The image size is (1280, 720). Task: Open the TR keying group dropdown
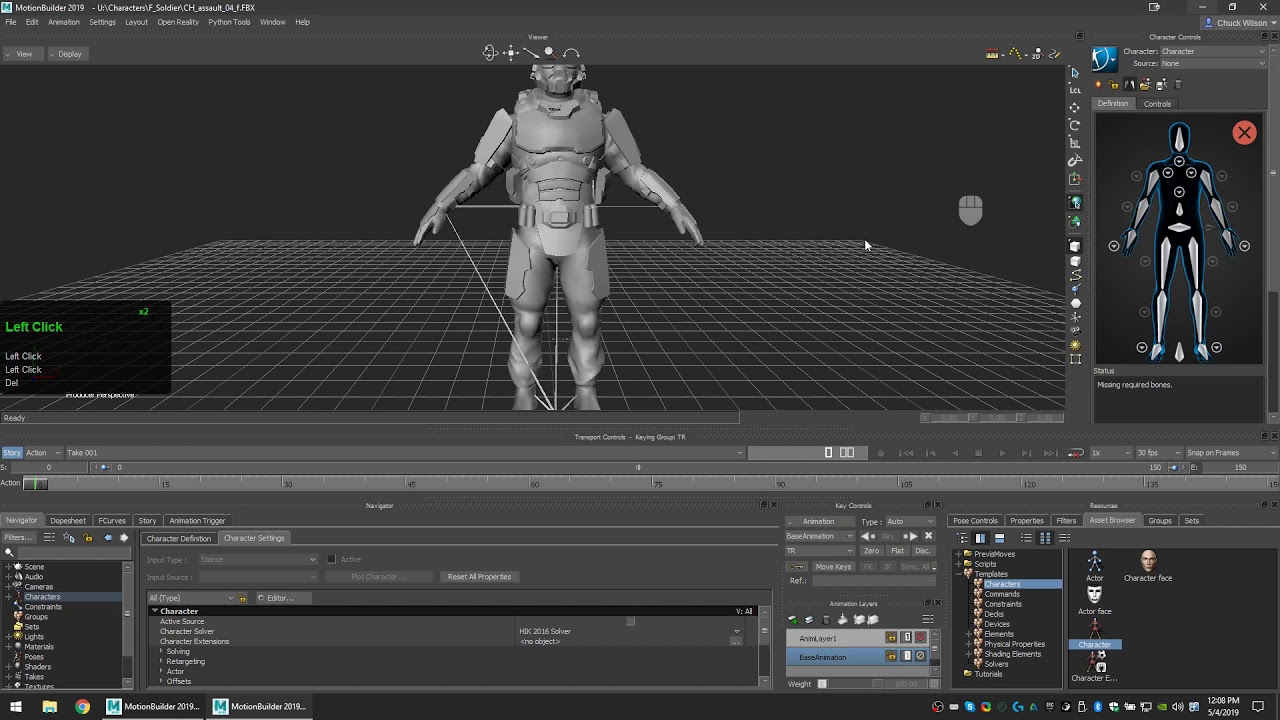(820, 551)
